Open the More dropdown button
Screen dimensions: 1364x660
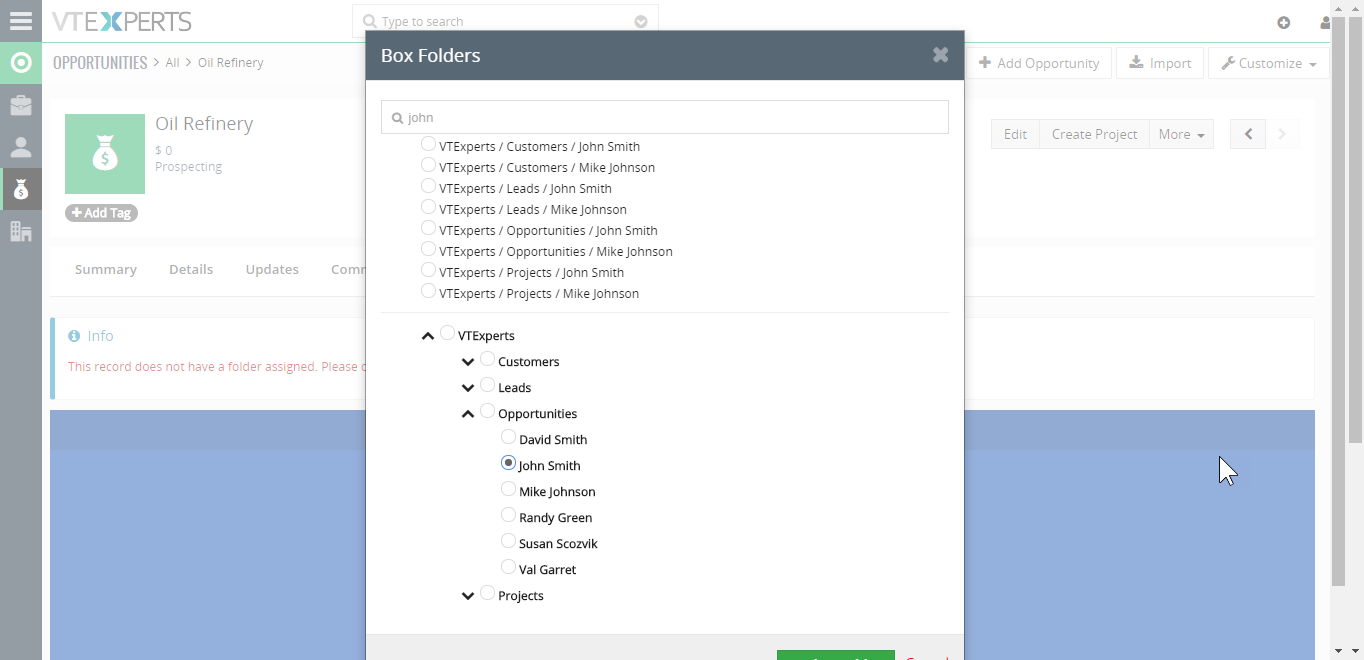(x=1181, y=134)
